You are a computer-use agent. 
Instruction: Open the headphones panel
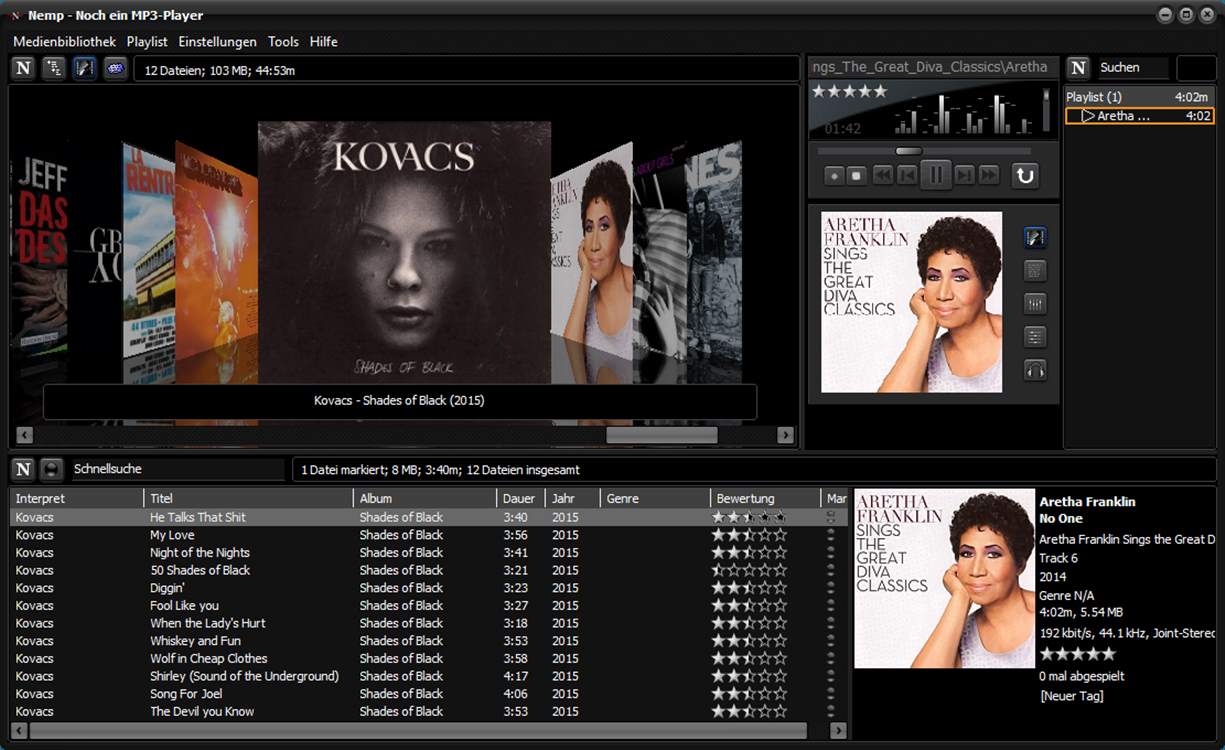click(x=1035, y=370)
